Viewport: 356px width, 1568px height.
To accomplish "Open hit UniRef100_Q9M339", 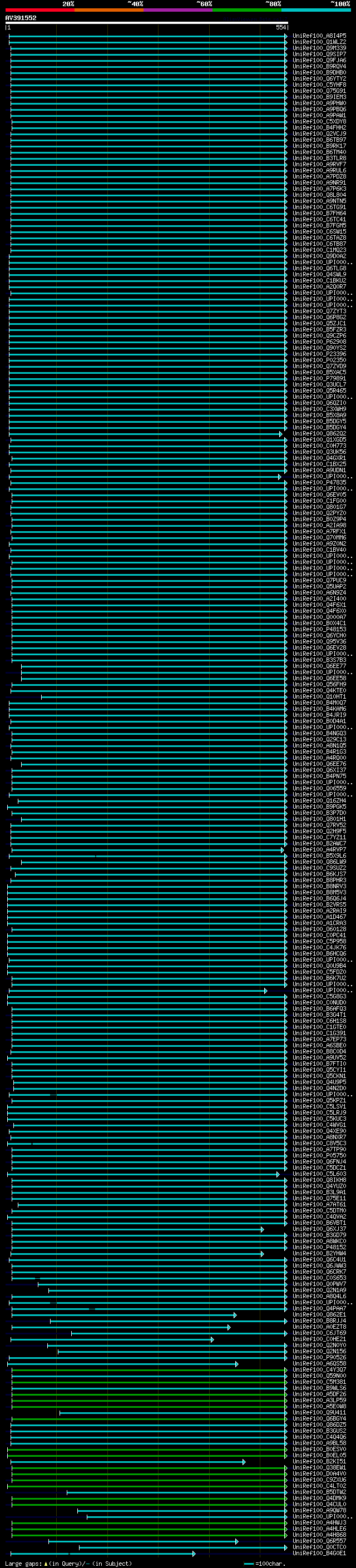I will (319, 48).
